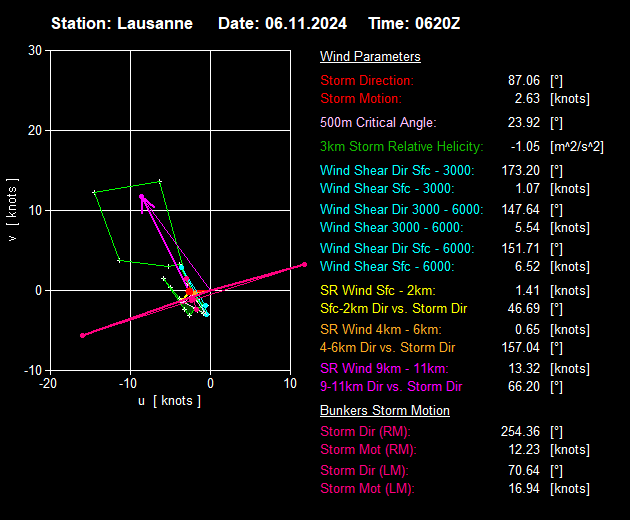This screenshot has height=520, width=630.
Task: Click the [m^2/s^2] unit text
Action: [577, 146]
